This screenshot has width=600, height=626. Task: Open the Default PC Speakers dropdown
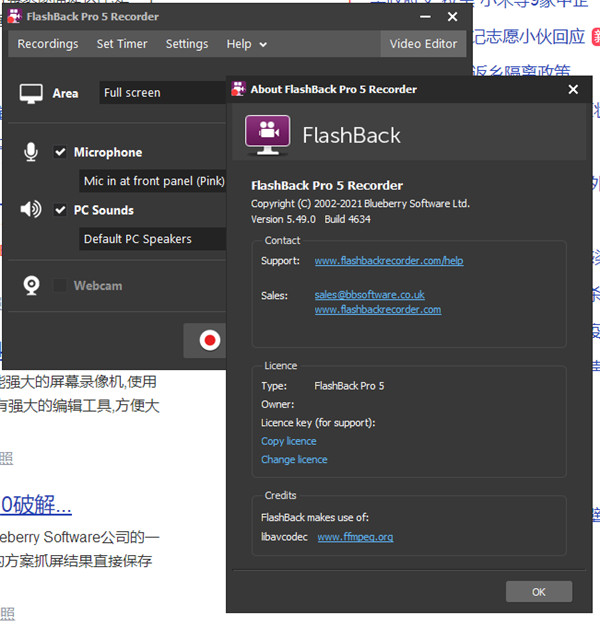pos(153,239)
